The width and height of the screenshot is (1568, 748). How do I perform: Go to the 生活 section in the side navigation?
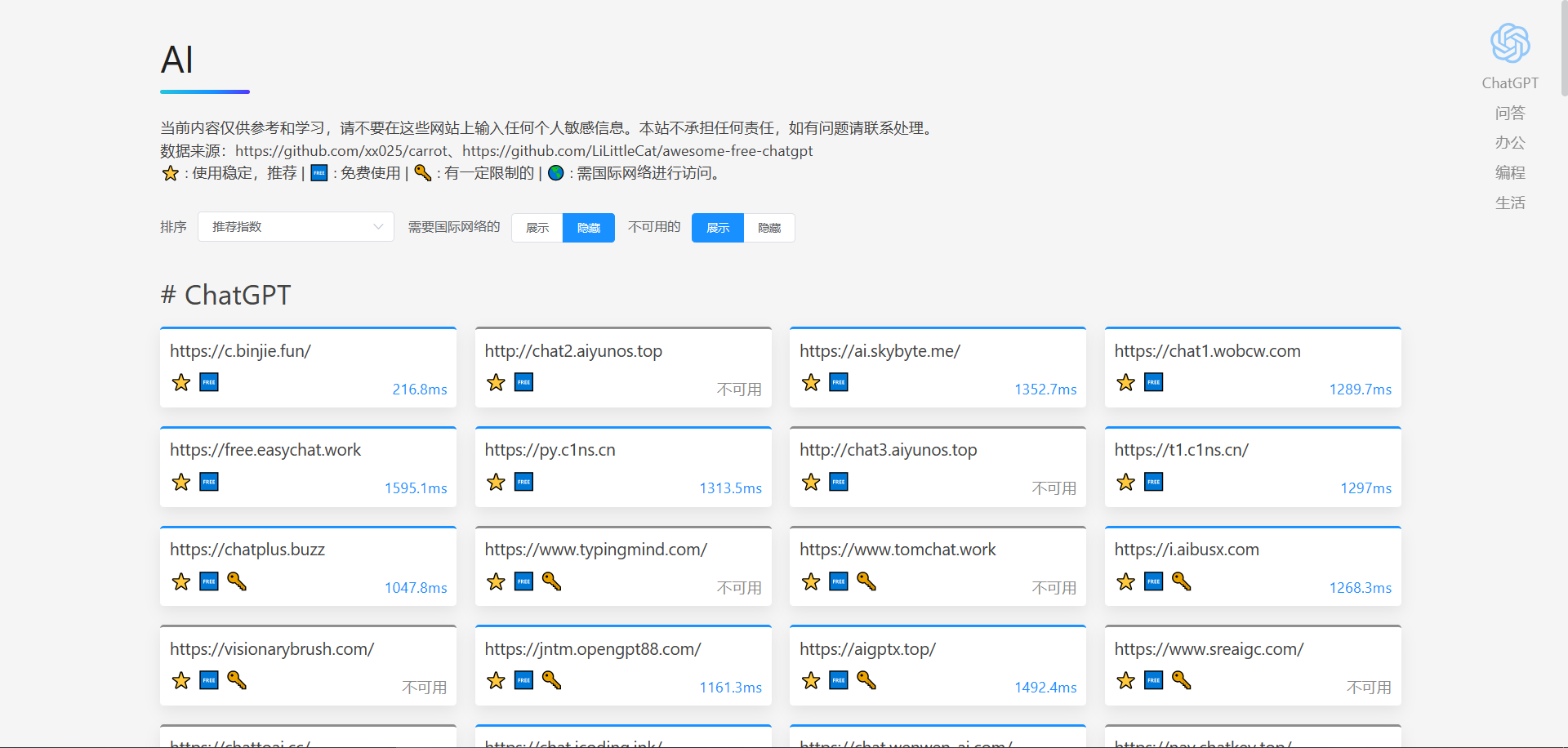click(x=1510, y=203)
